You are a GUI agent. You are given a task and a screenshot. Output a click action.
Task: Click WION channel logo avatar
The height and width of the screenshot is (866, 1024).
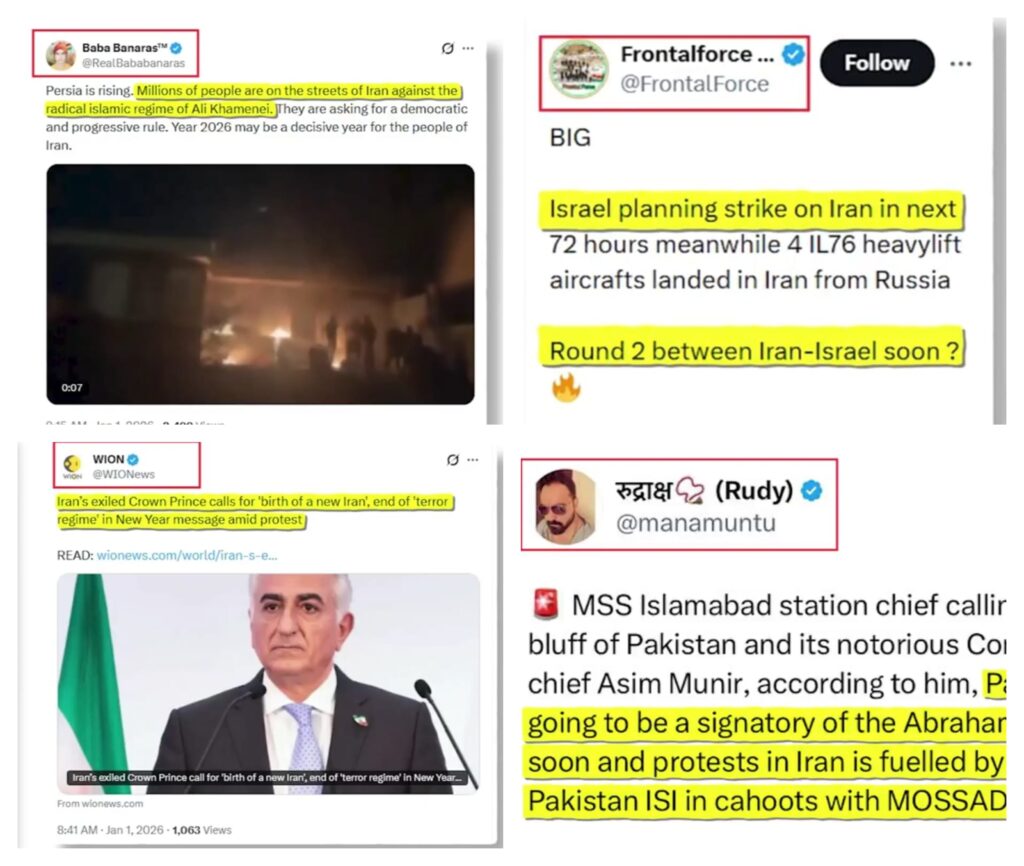pos(72,466)
